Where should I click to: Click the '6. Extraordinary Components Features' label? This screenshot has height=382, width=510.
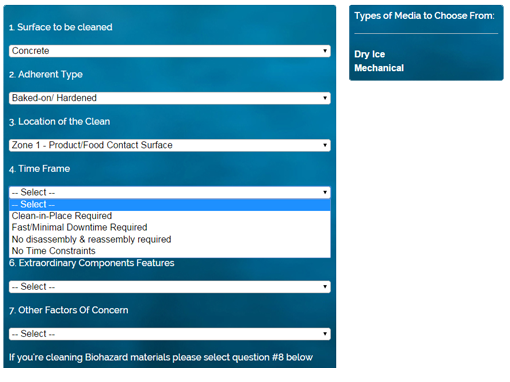[x=92, y=263]
